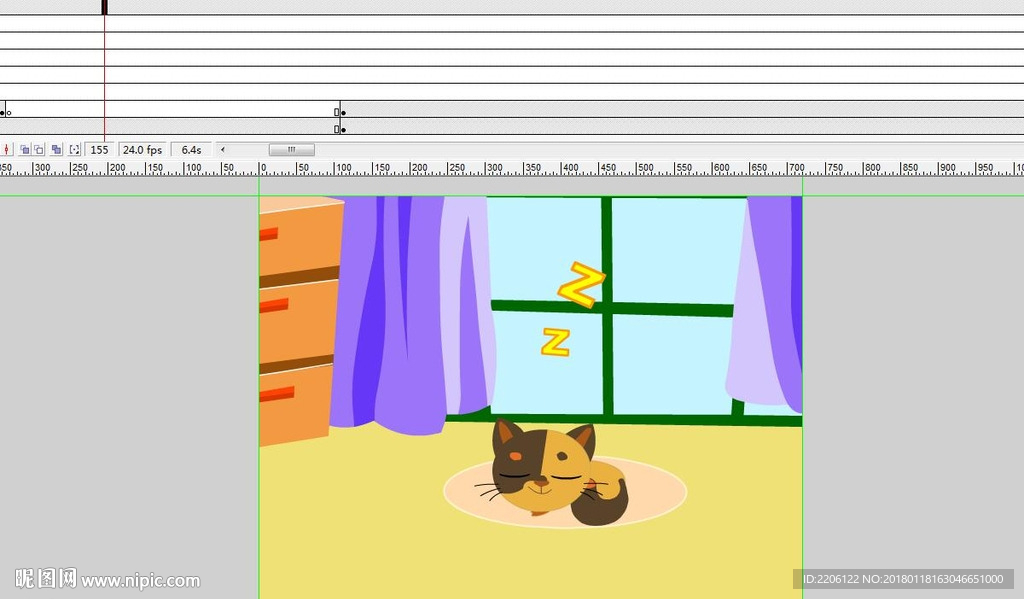Select the large yellow Z symbol
The height and width of the screenshot is (599, 1024).
(581, 284)
